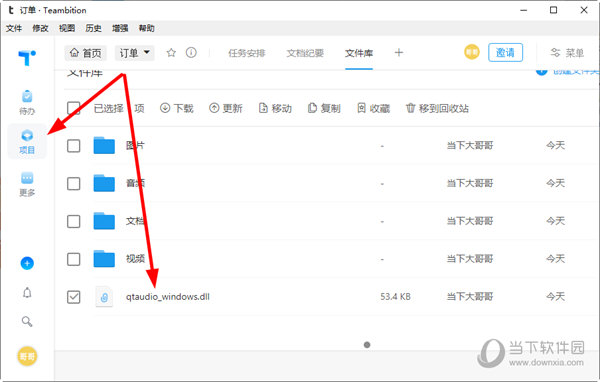Open the 文档 folder icon
This screenshot has height=382, width=600.
[104, 221]
